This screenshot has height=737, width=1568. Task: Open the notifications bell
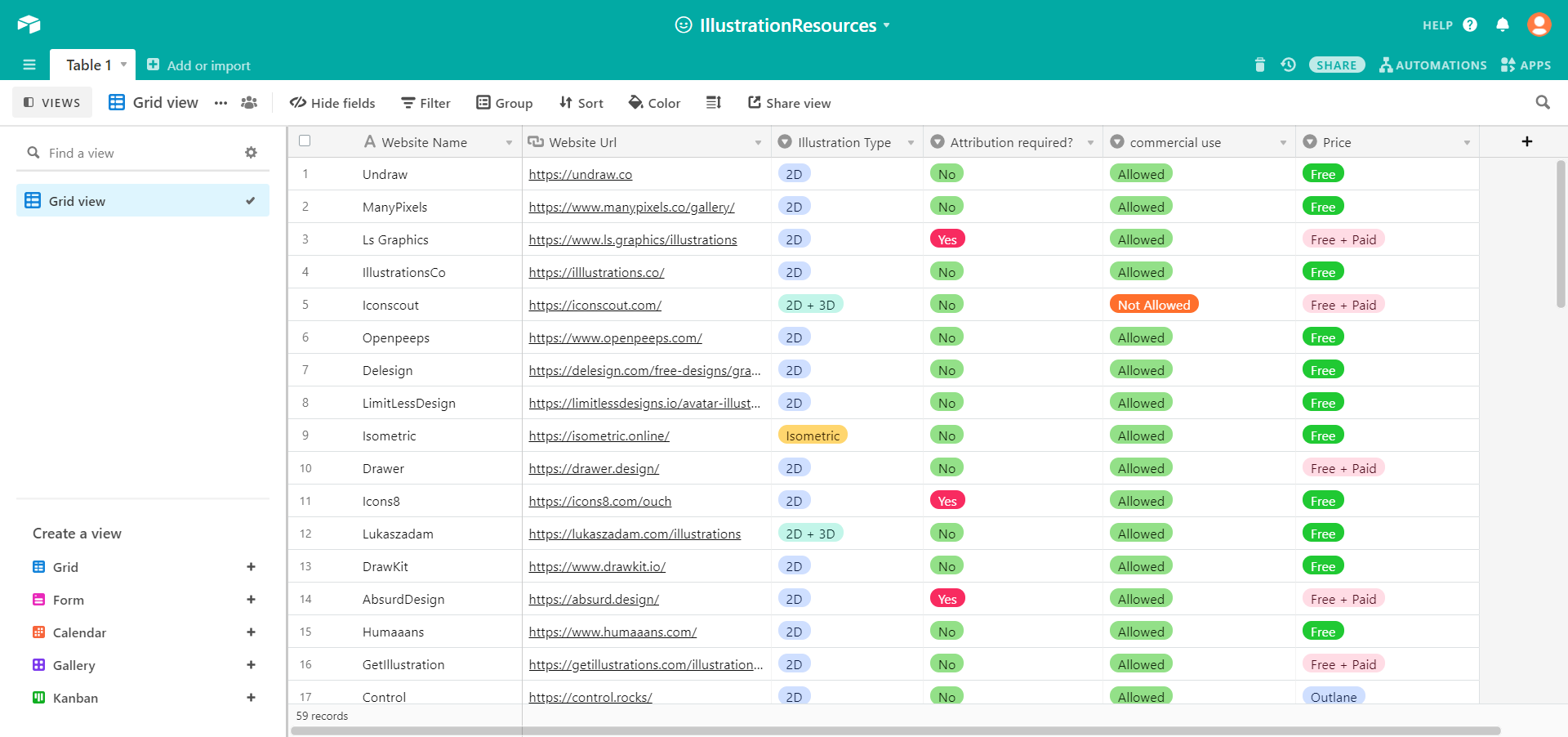click(x=1503, y=25)
